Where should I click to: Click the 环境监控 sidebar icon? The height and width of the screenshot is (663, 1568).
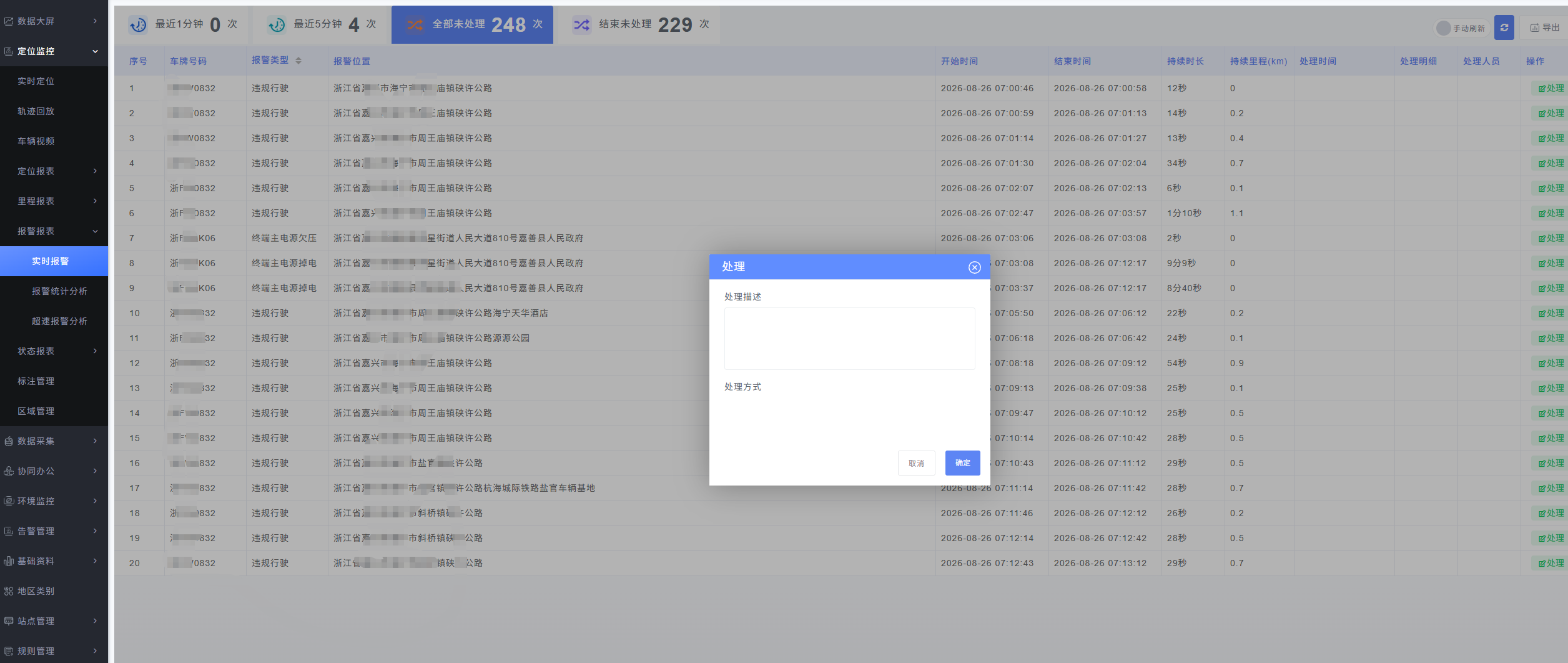click(x=9, y=501)
